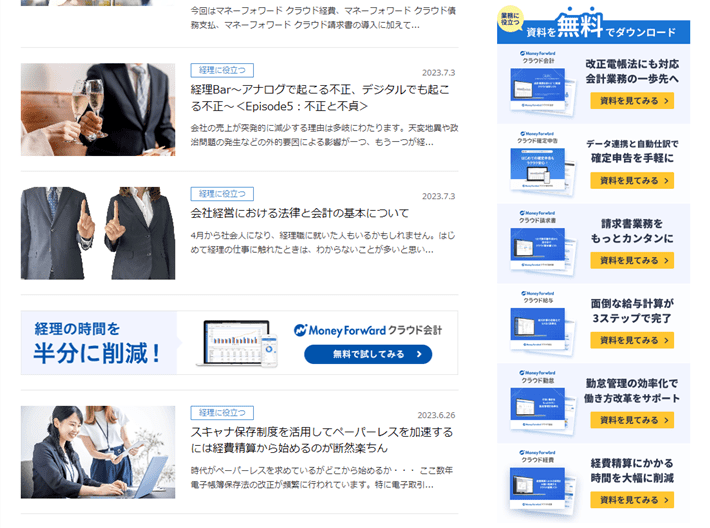Click 無料で試してみる banner button
Viewport: 710px width, 528px height.
(368, 354)
